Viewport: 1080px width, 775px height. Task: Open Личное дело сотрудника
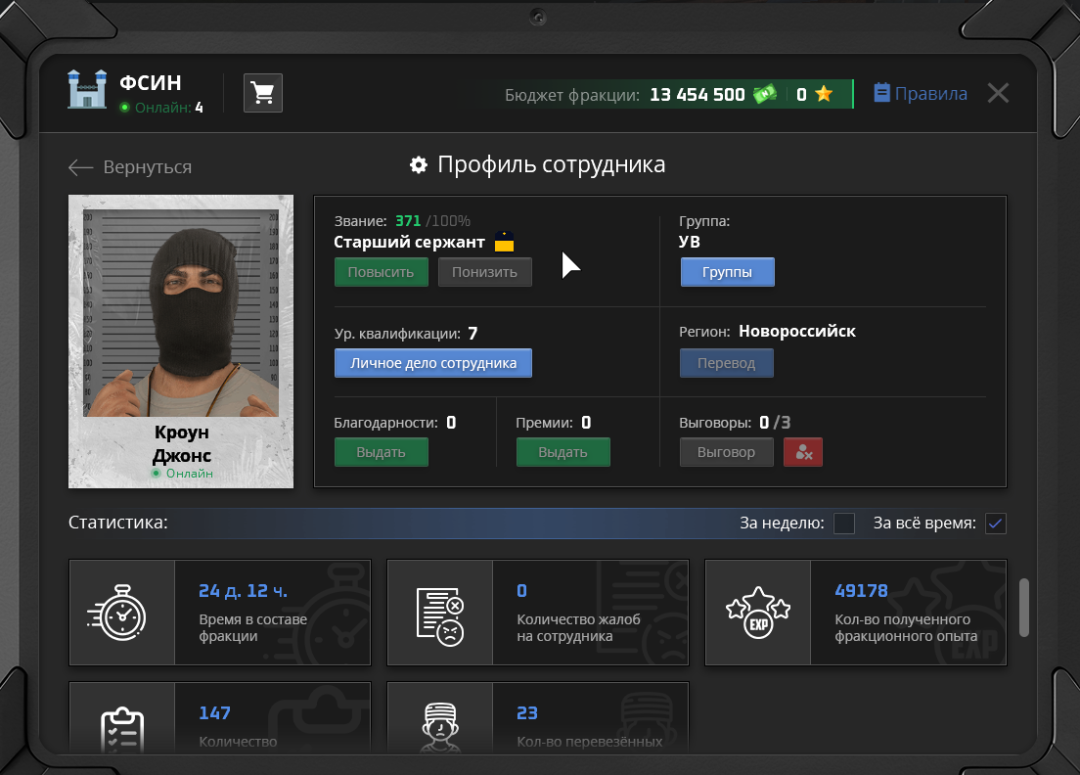point(433,363)
